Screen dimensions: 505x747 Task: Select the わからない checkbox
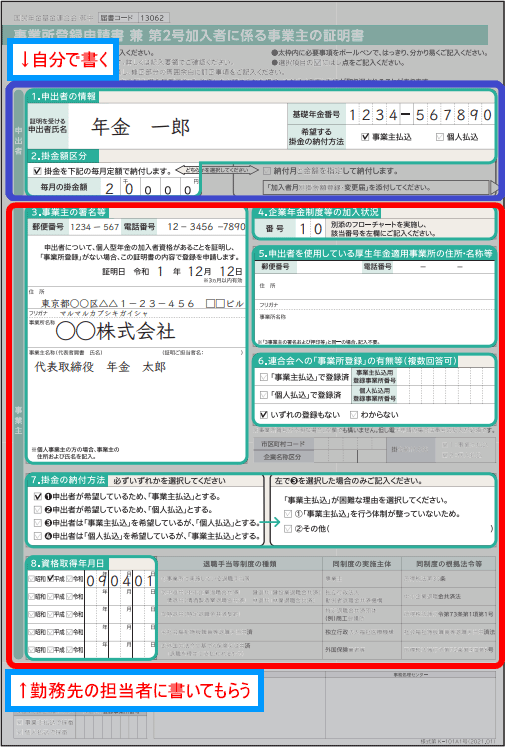click(354, 415)
